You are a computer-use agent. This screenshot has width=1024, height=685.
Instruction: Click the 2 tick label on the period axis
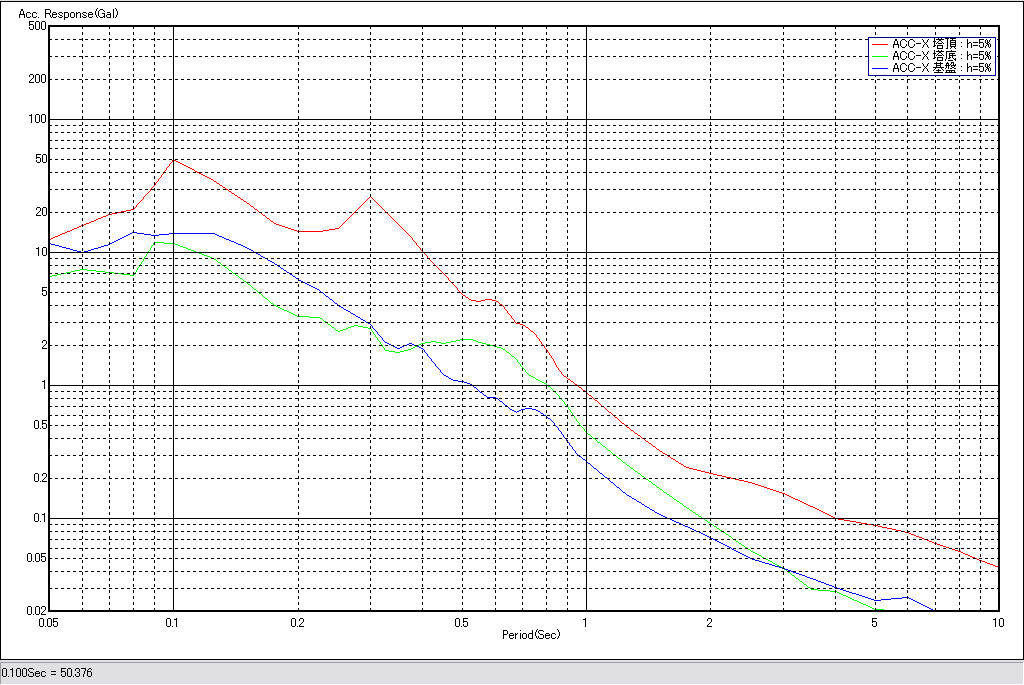click(709, 623)
